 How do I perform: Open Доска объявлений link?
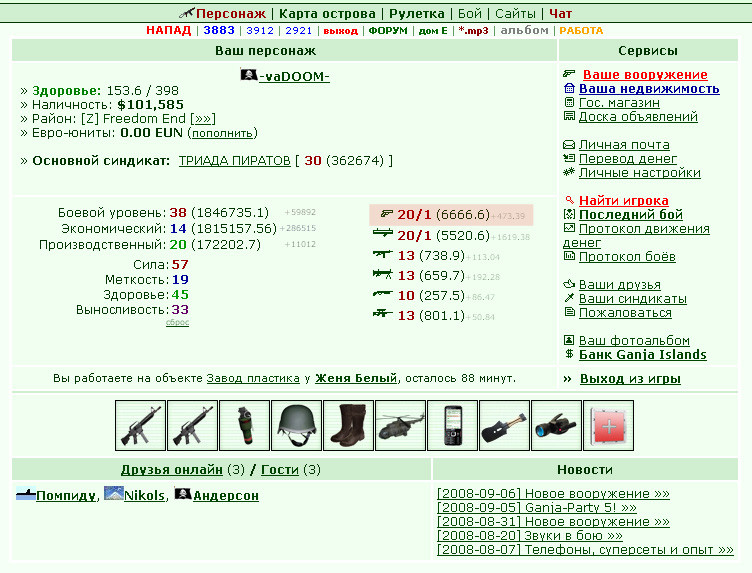coord(638,117)
